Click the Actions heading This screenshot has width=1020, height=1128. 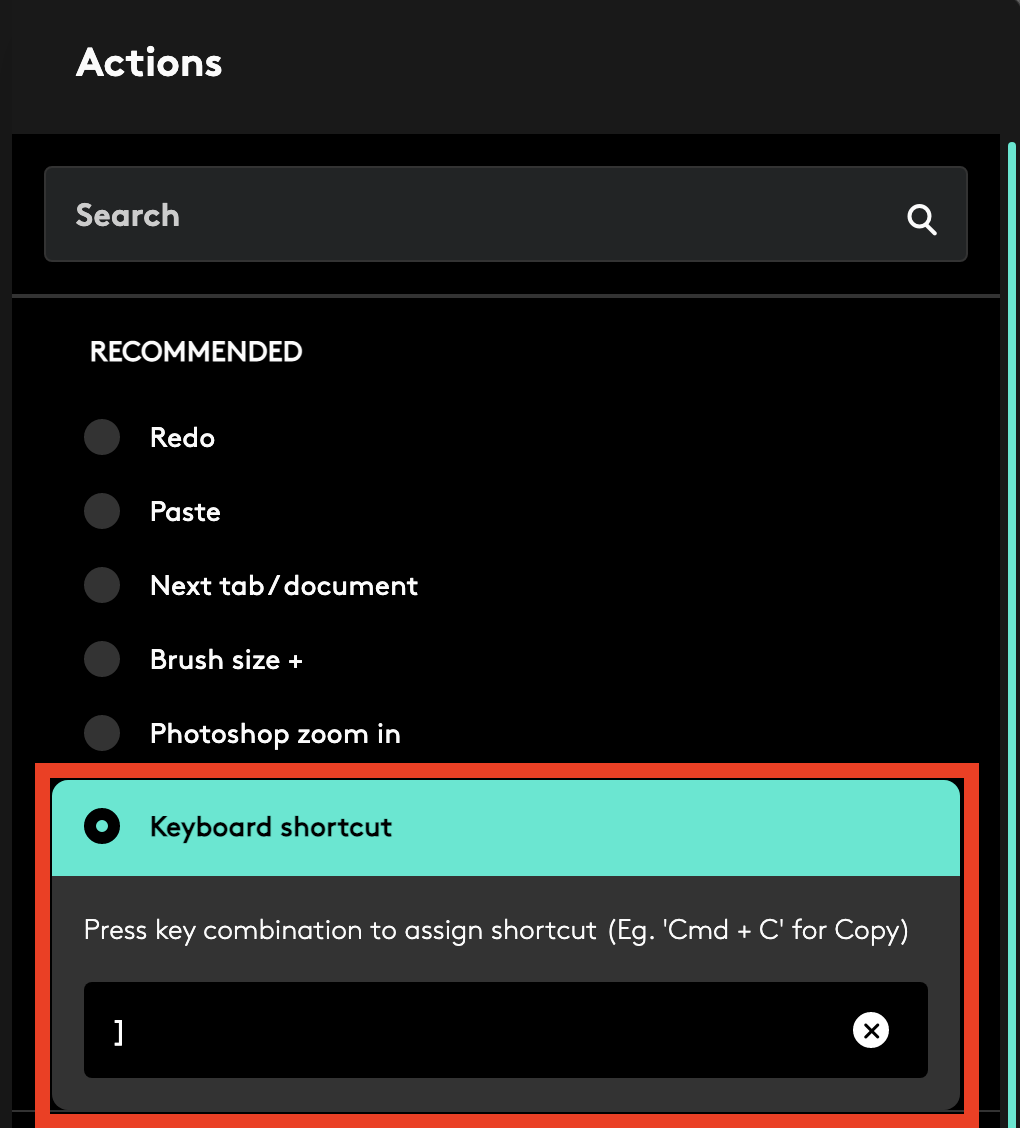[x=148, y=62]
